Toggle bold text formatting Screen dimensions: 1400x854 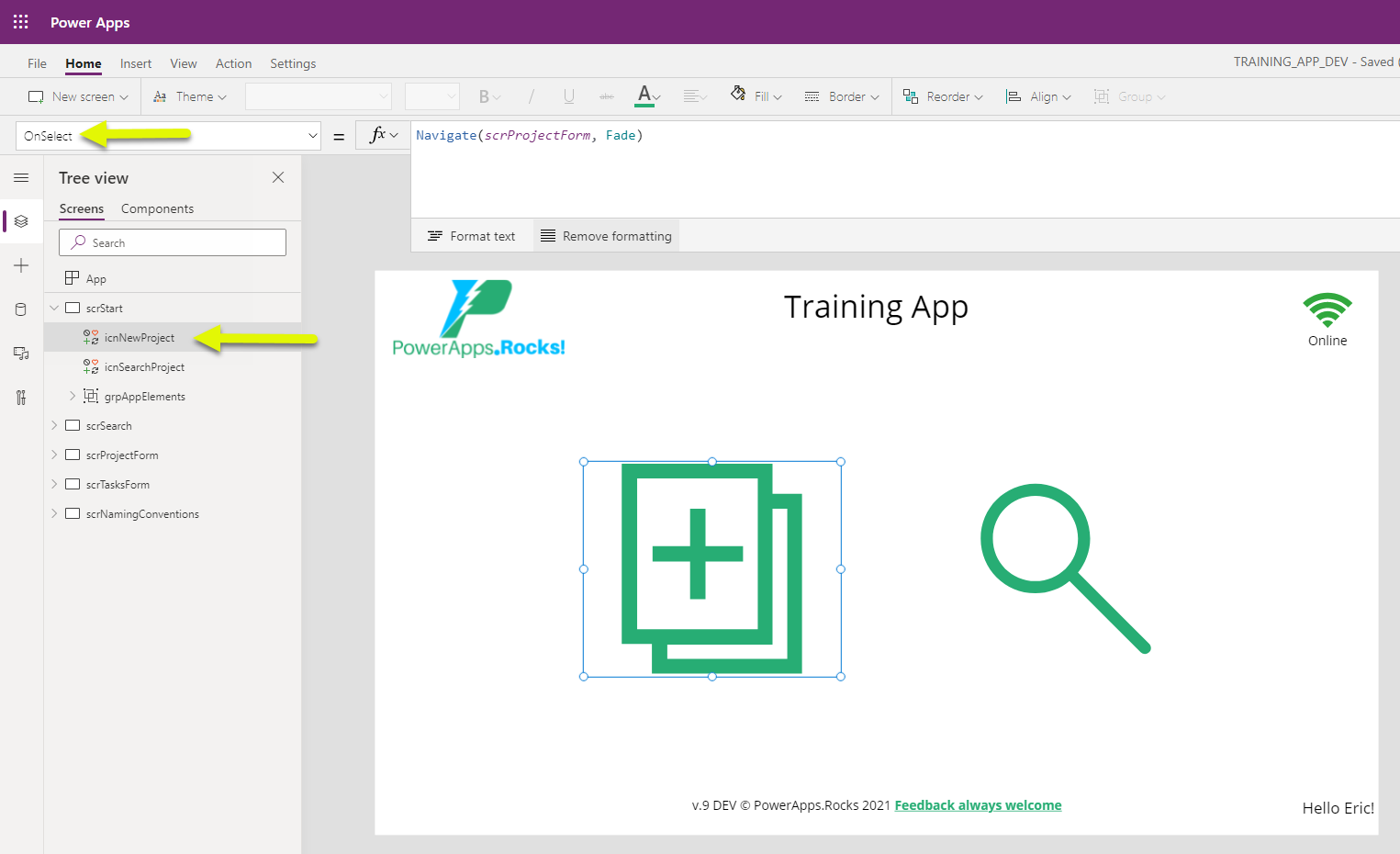489,96
